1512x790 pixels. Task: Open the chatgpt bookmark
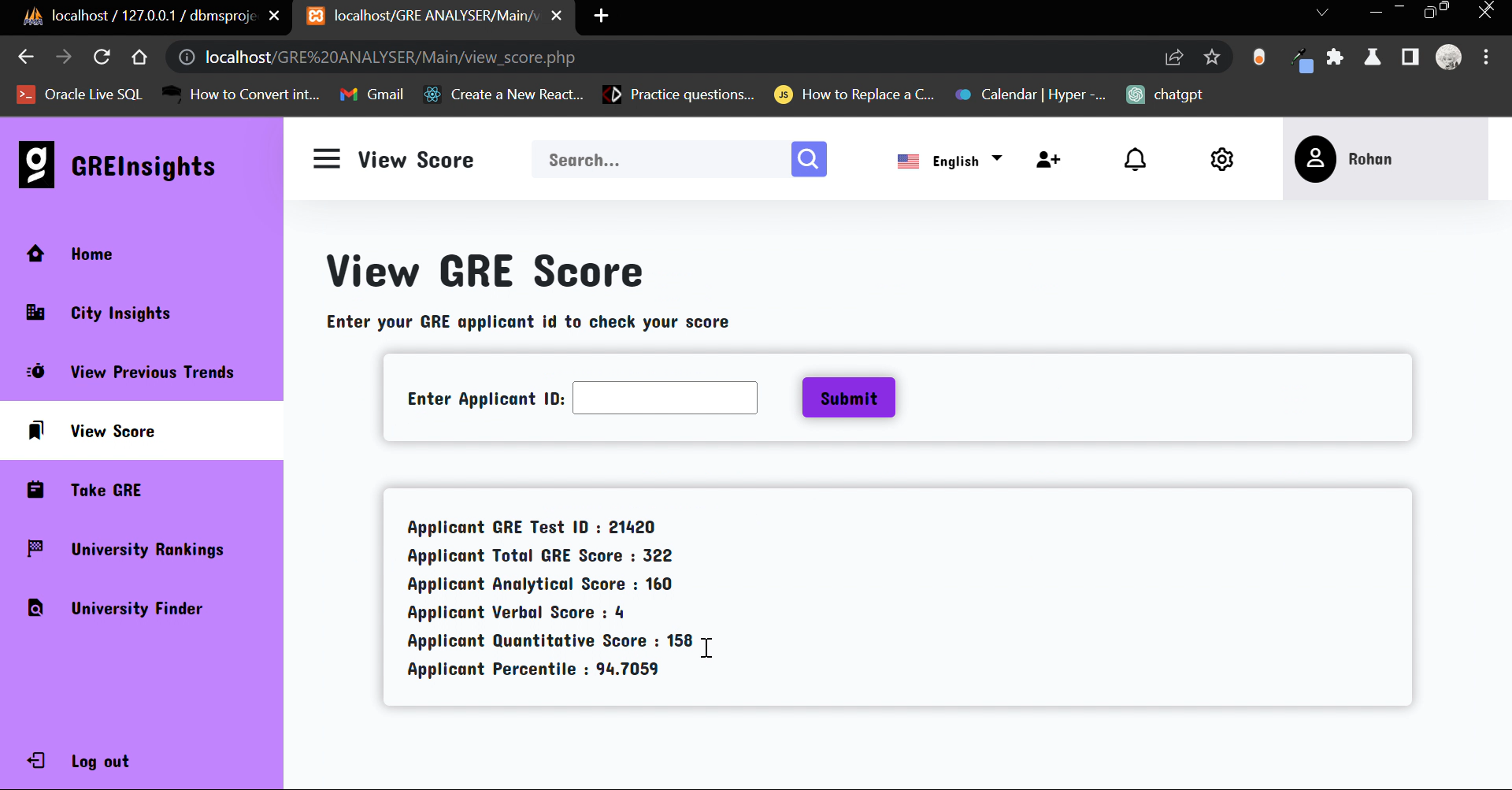click(x=1165, y=95)
